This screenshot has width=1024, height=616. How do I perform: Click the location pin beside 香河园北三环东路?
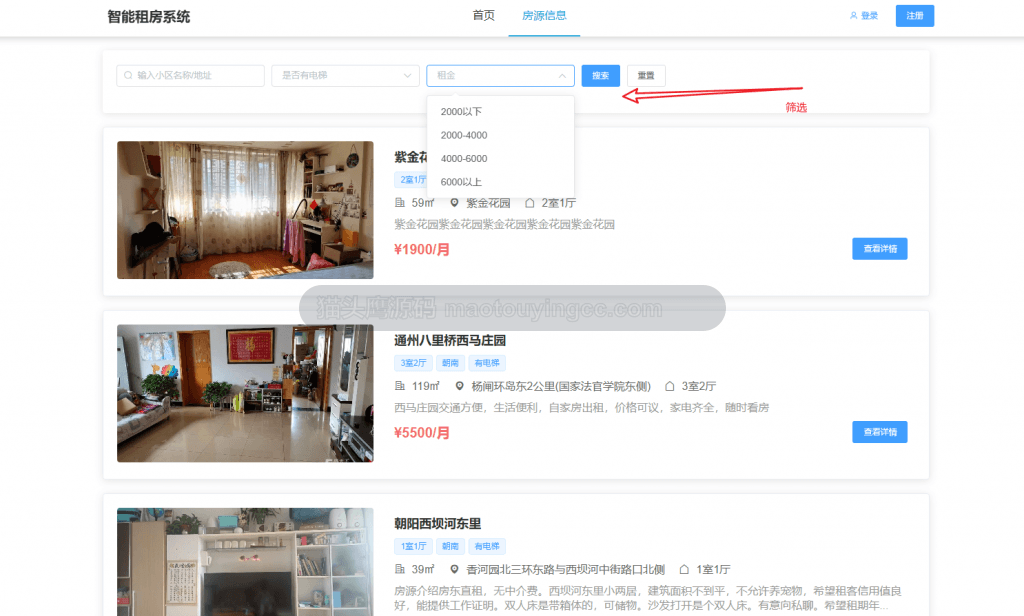pos(455,570)
